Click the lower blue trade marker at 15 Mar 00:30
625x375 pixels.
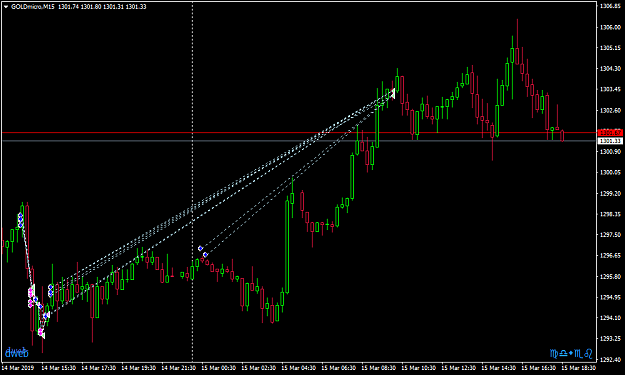pyautogui.click(x=205, y=255)
